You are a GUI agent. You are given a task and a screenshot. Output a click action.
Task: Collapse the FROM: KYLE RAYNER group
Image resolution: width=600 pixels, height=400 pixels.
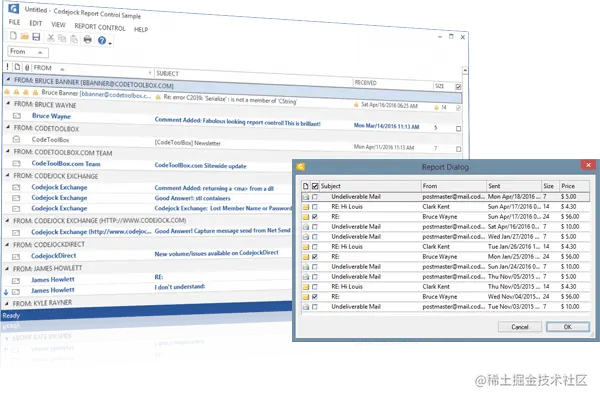pos(7,303)
